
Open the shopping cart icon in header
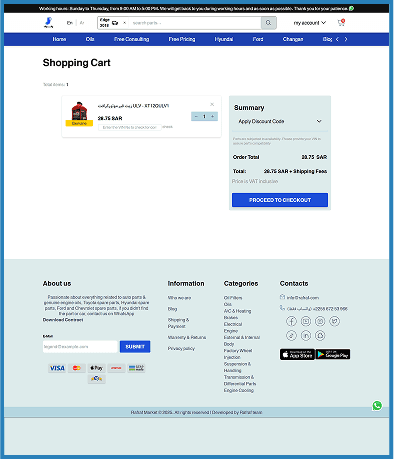click(x=341, y=23)
